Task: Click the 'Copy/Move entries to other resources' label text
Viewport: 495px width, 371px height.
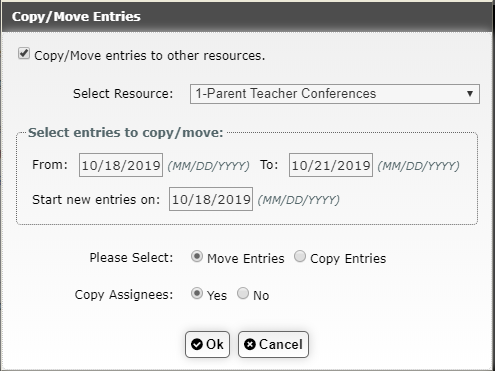Action: click(x=150, y=56)
